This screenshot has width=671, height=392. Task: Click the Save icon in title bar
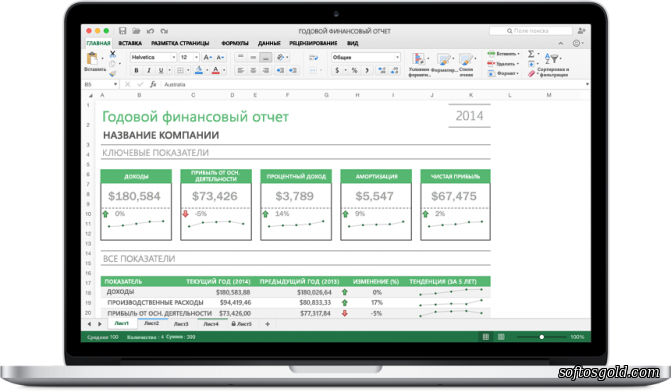(x=123, y=31)
